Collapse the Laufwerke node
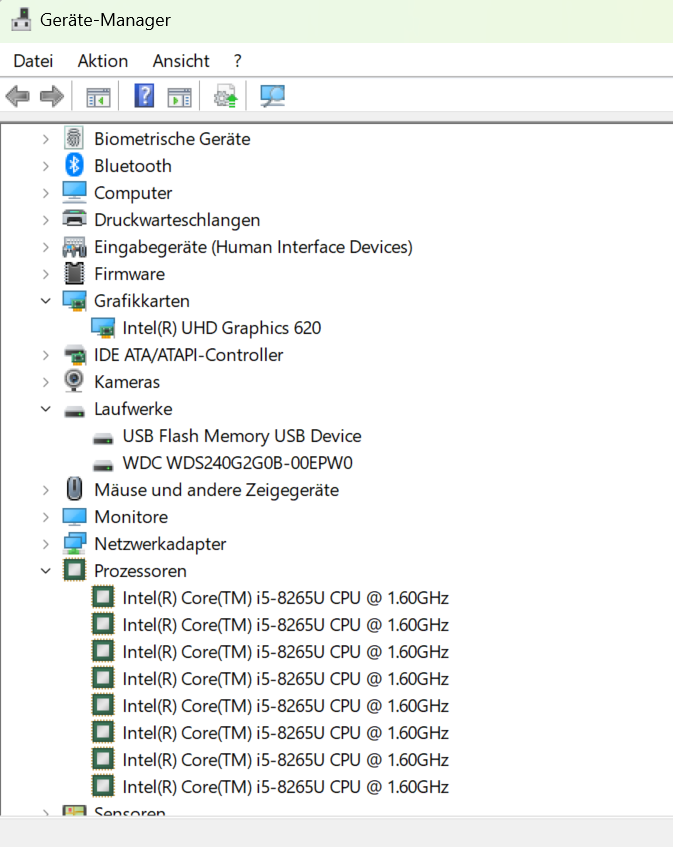 pyautogui.click(x=46, y=409)
